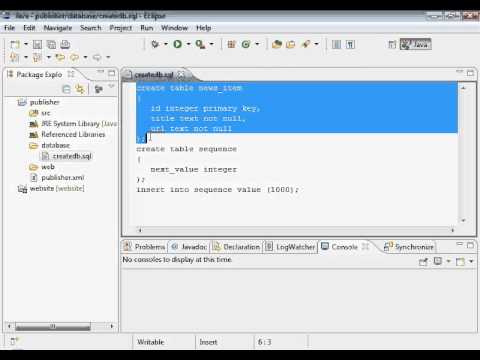Click the Last Edit Location icon

pyautogui.click(x=60, y=57)
